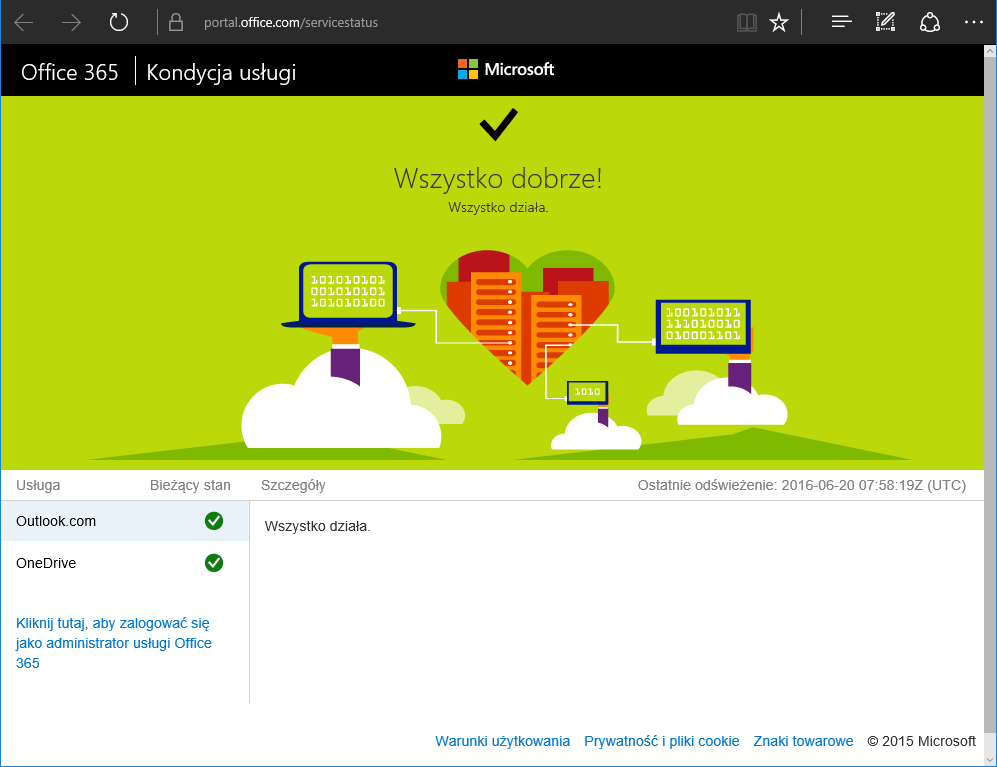Click the padlock security icon
997x767 pixels.
[175, 23]
